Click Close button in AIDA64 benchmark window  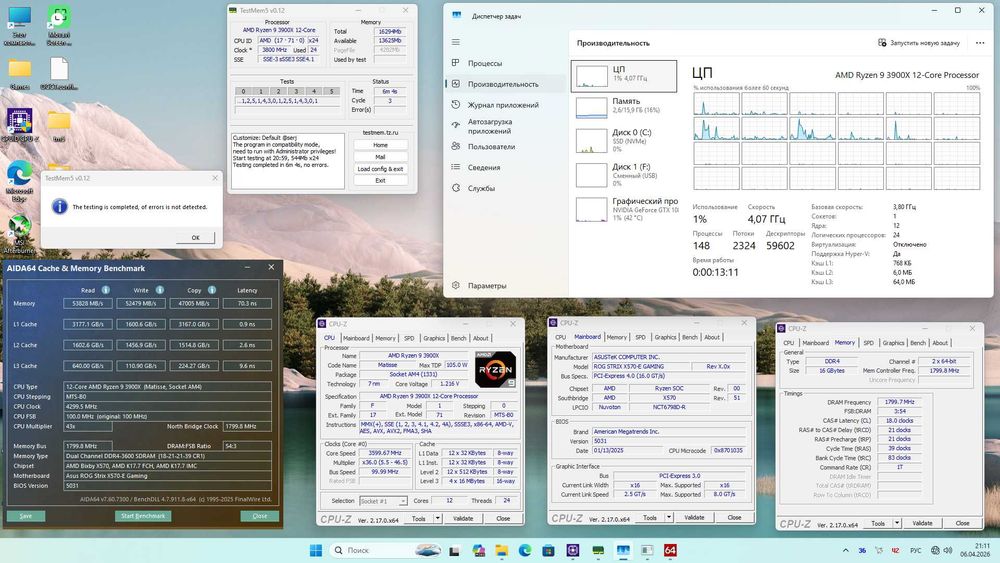pyautogui.click(x=260, y=516)
